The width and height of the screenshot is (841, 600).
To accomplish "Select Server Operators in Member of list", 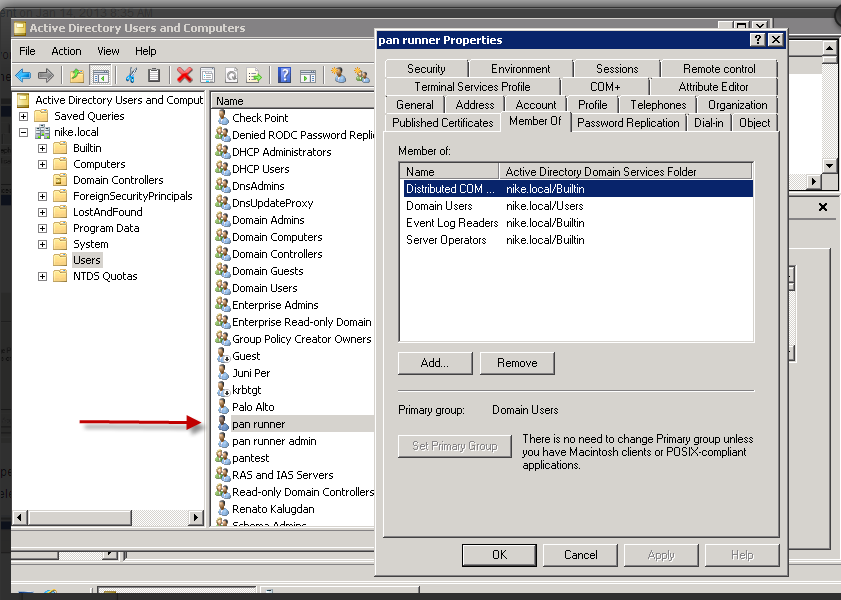I will 577,240.
